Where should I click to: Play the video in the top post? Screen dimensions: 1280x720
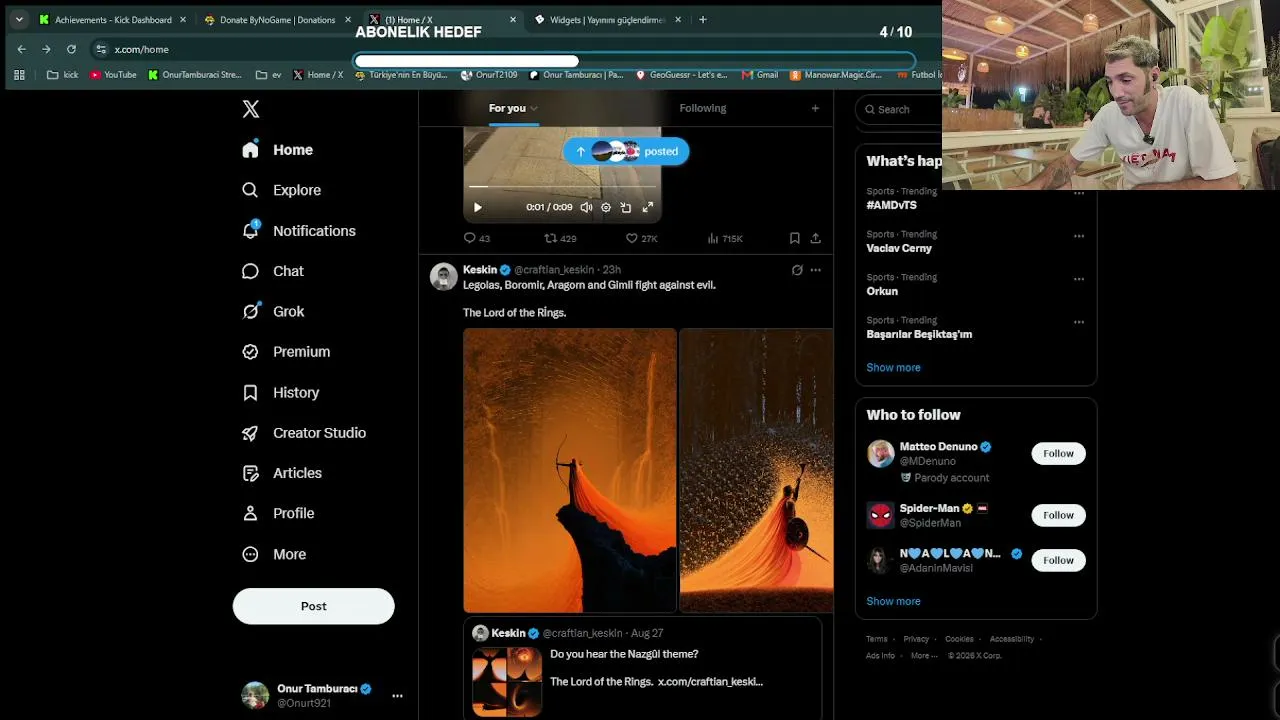click(477, 207)
